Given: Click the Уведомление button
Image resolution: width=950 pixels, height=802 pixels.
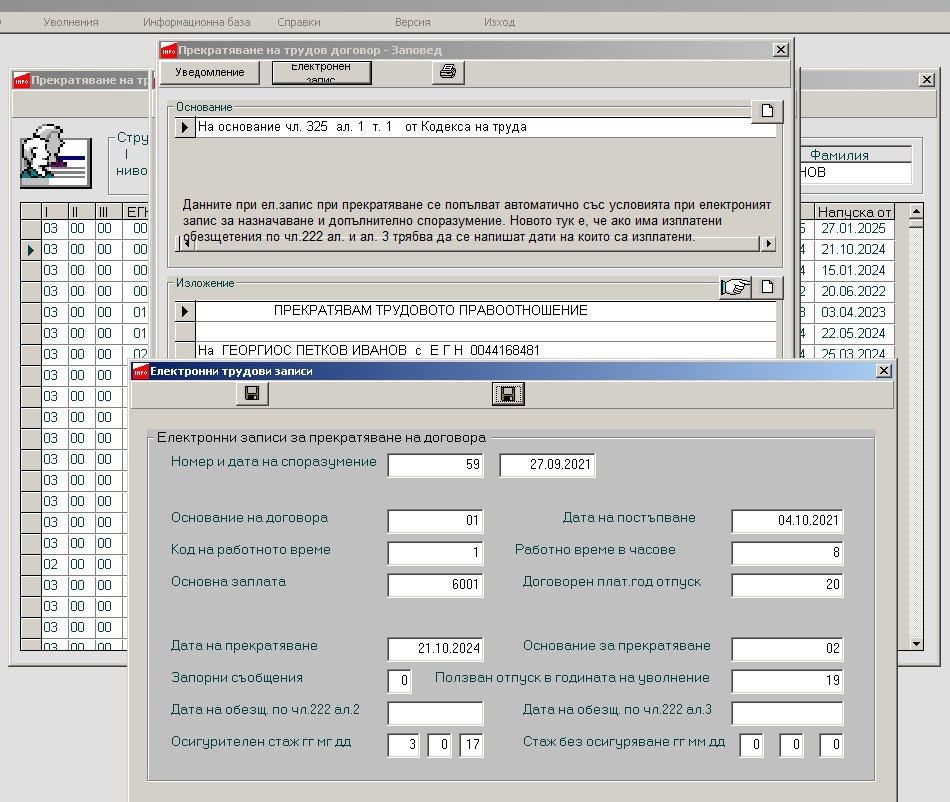Looking at the screenshot, I should click(210, 73).
